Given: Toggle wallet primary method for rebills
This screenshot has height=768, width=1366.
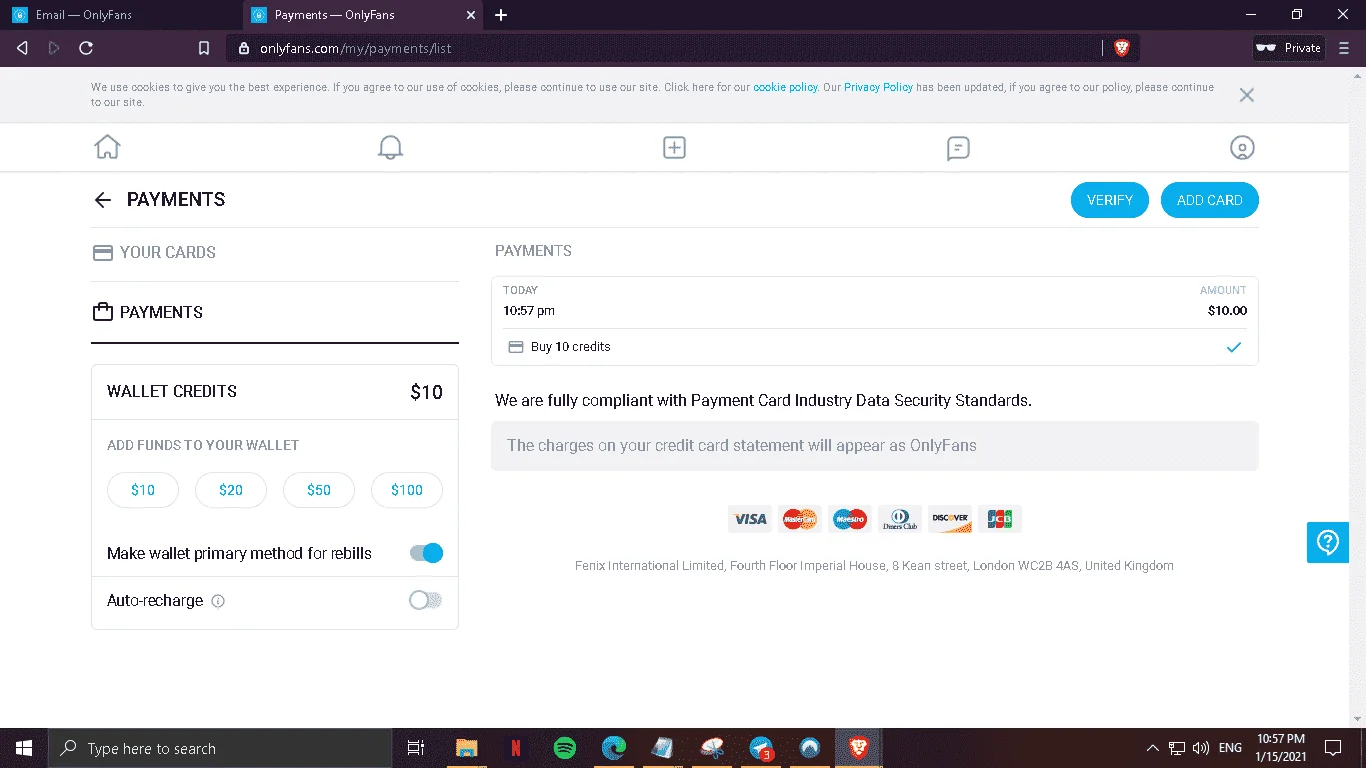Looking at the screenshot, I should click(x=426, y=553).
